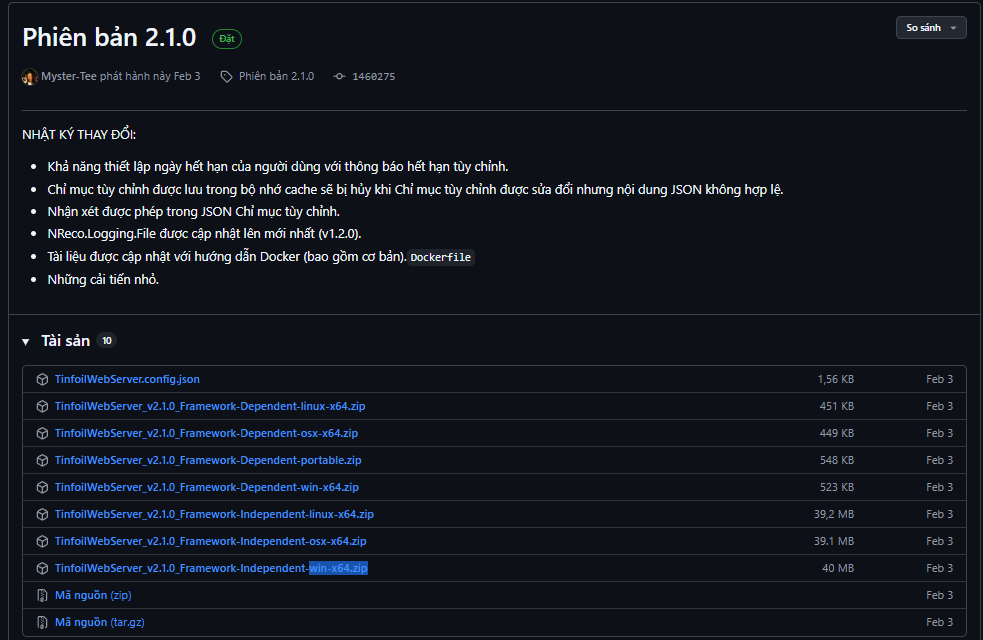This screenshot has width=983, height=640.
Task: Download TinfoilWebServer.config.json
Action: tap(127, 380)
